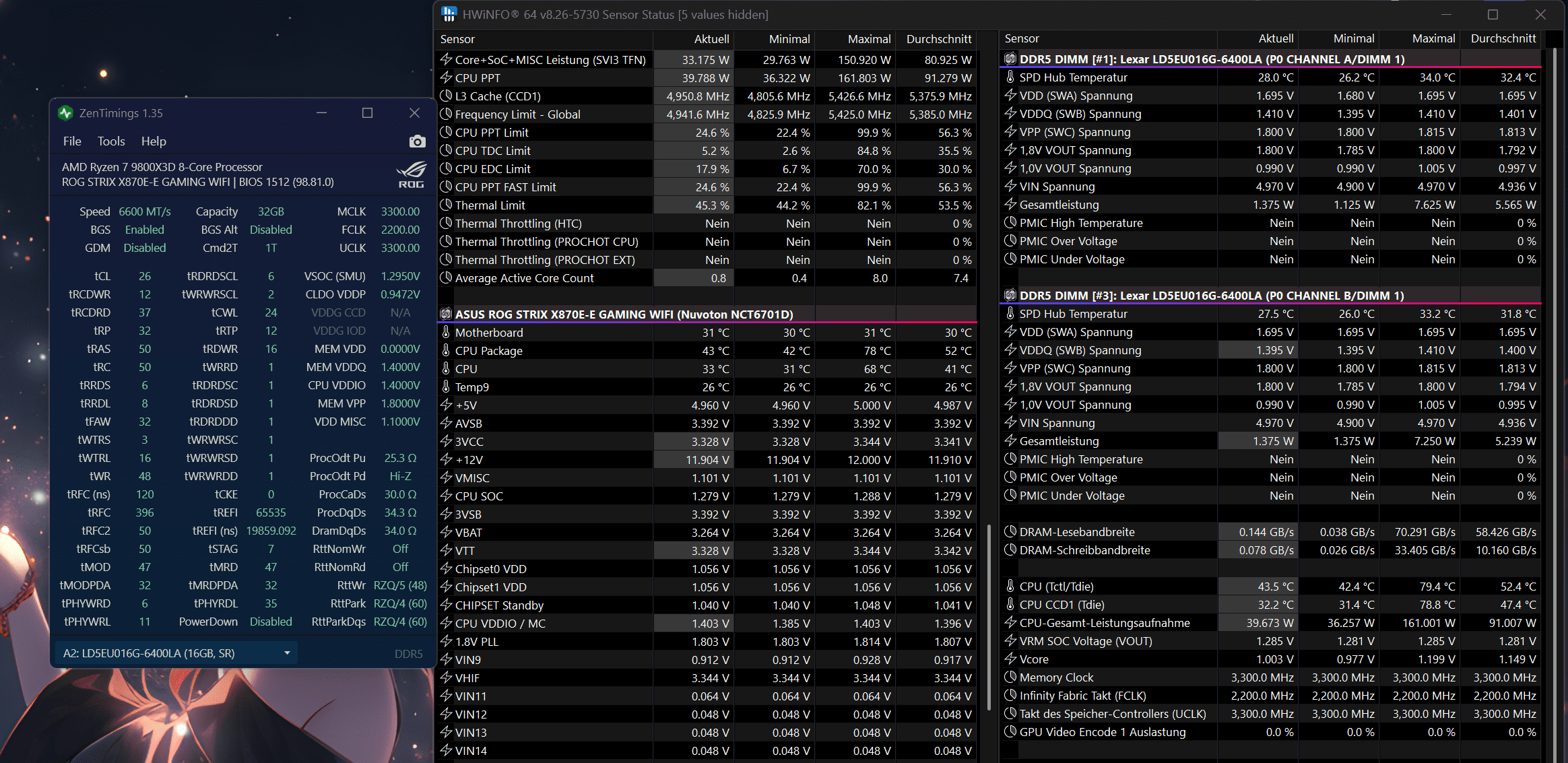Image resolution: width=1568 pixels, height=763 pixels.
Task: Click the Durchschnitt column header on left panel
Action: 938,39
